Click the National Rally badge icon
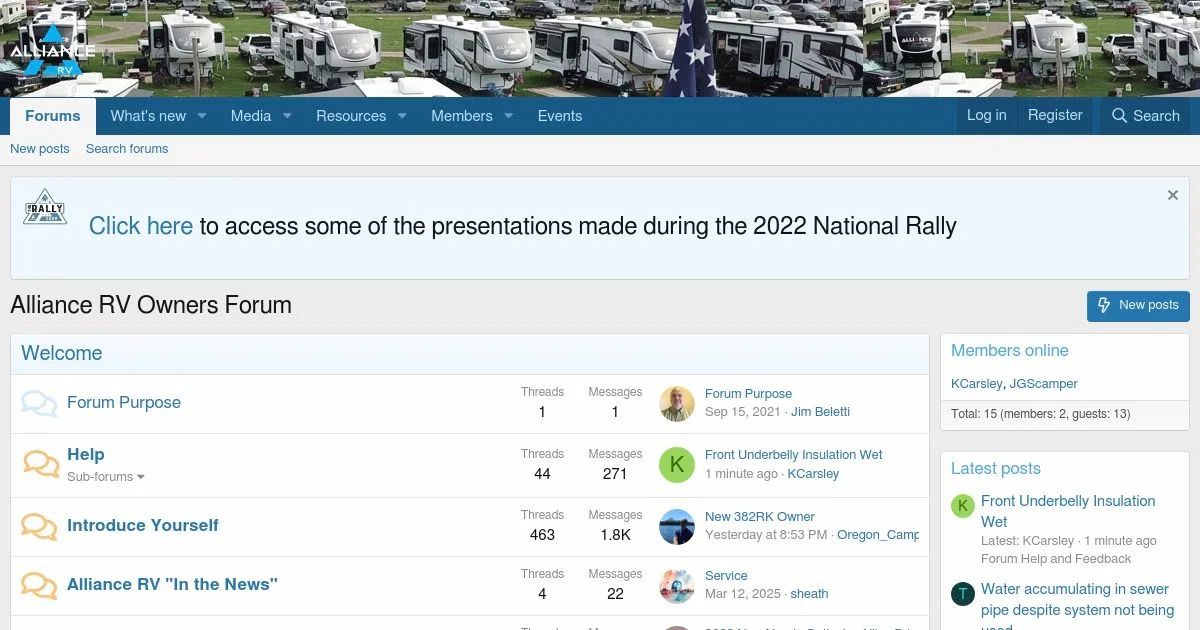1200x630 pixels. tap(44, 207)
